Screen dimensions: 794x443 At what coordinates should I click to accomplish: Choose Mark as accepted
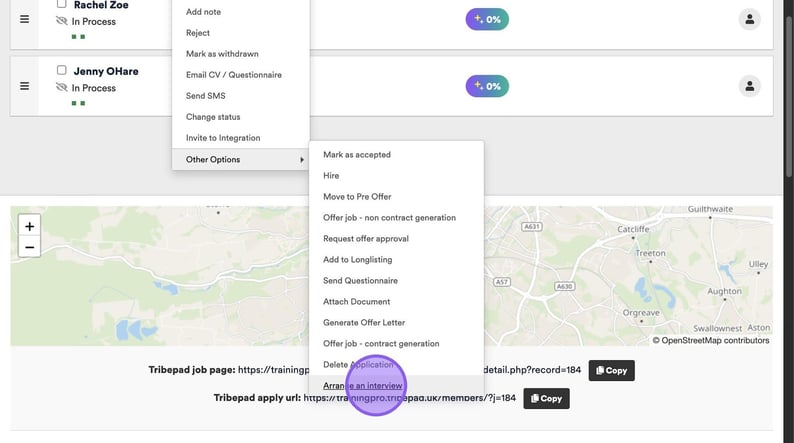pyautogui.click(x=357, y=155)
